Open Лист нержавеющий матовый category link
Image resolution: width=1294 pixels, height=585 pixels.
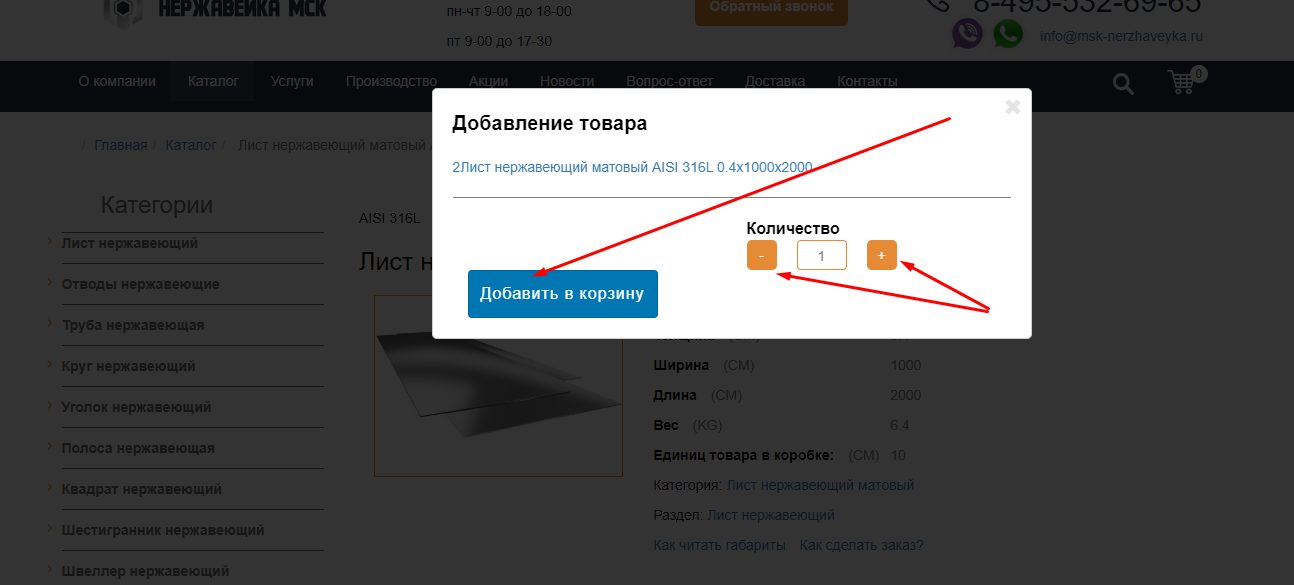820,485
